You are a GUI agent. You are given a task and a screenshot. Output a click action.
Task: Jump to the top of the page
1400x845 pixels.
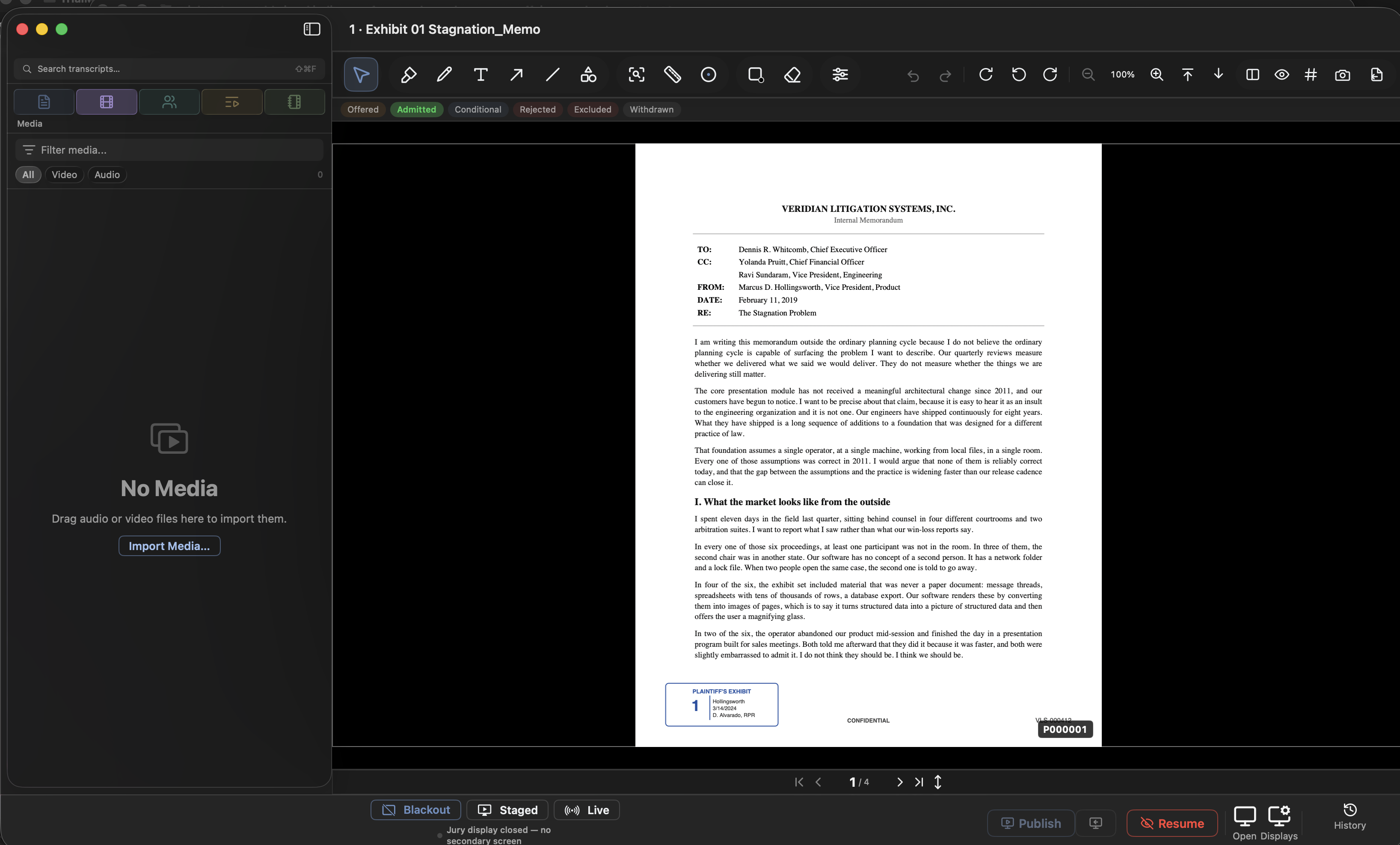click(1187, 74)
